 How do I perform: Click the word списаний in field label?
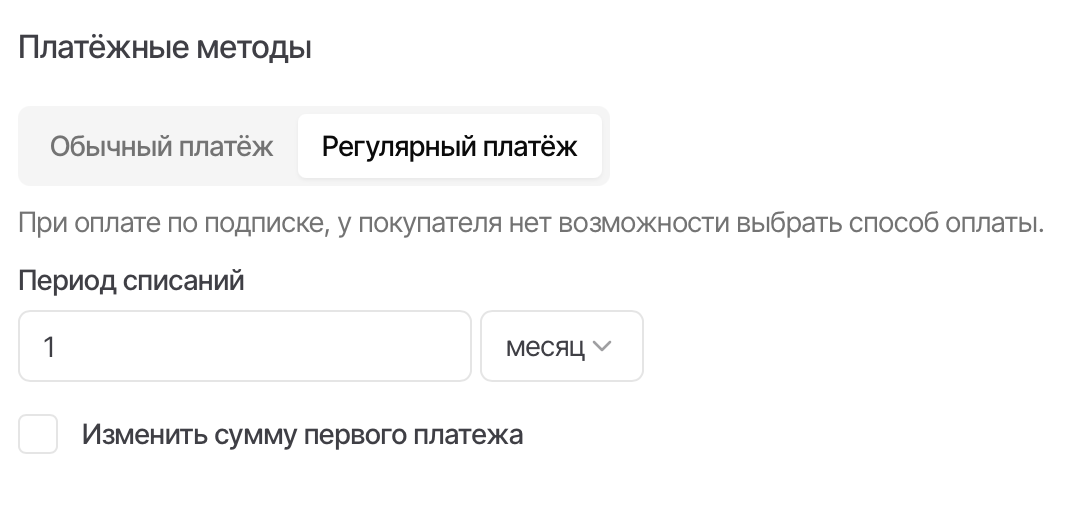183,280
